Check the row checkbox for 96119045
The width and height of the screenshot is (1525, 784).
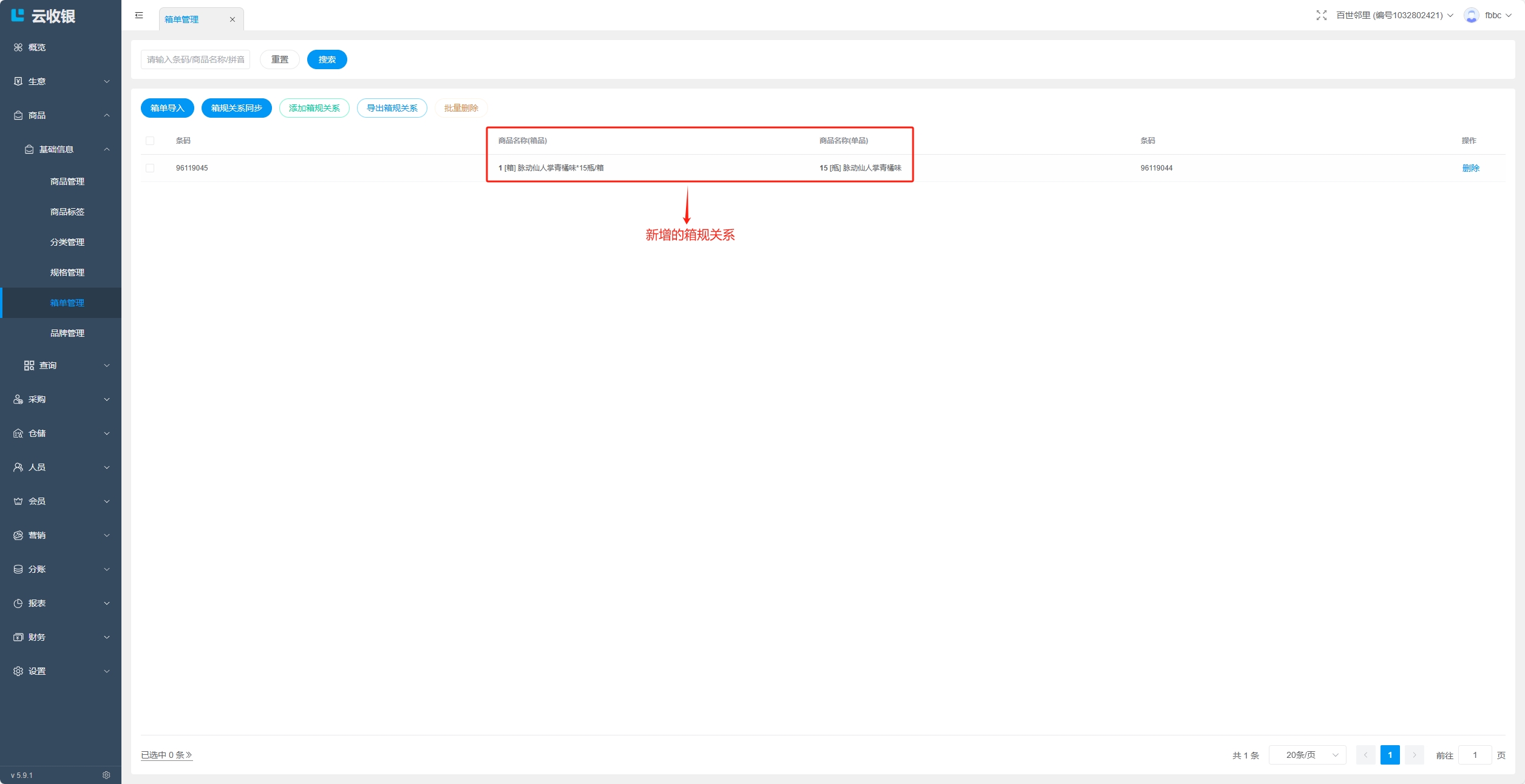(x=150, y=168)
